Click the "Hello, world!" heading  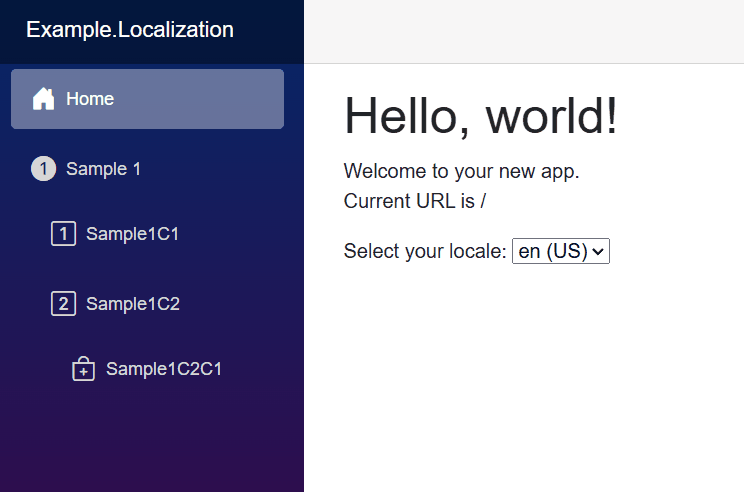coord(480,116)
